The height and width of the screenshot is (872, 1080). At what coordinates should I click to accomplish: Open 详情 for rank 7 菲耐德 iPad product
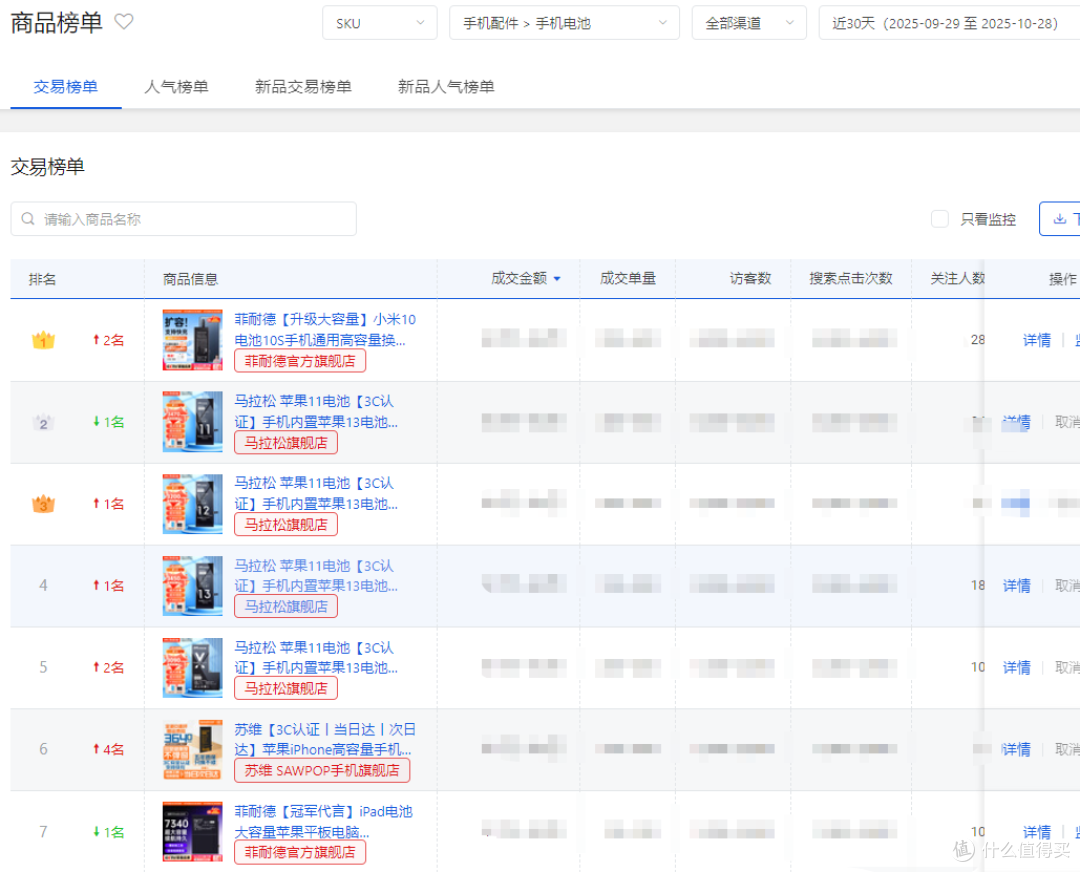1037,832
